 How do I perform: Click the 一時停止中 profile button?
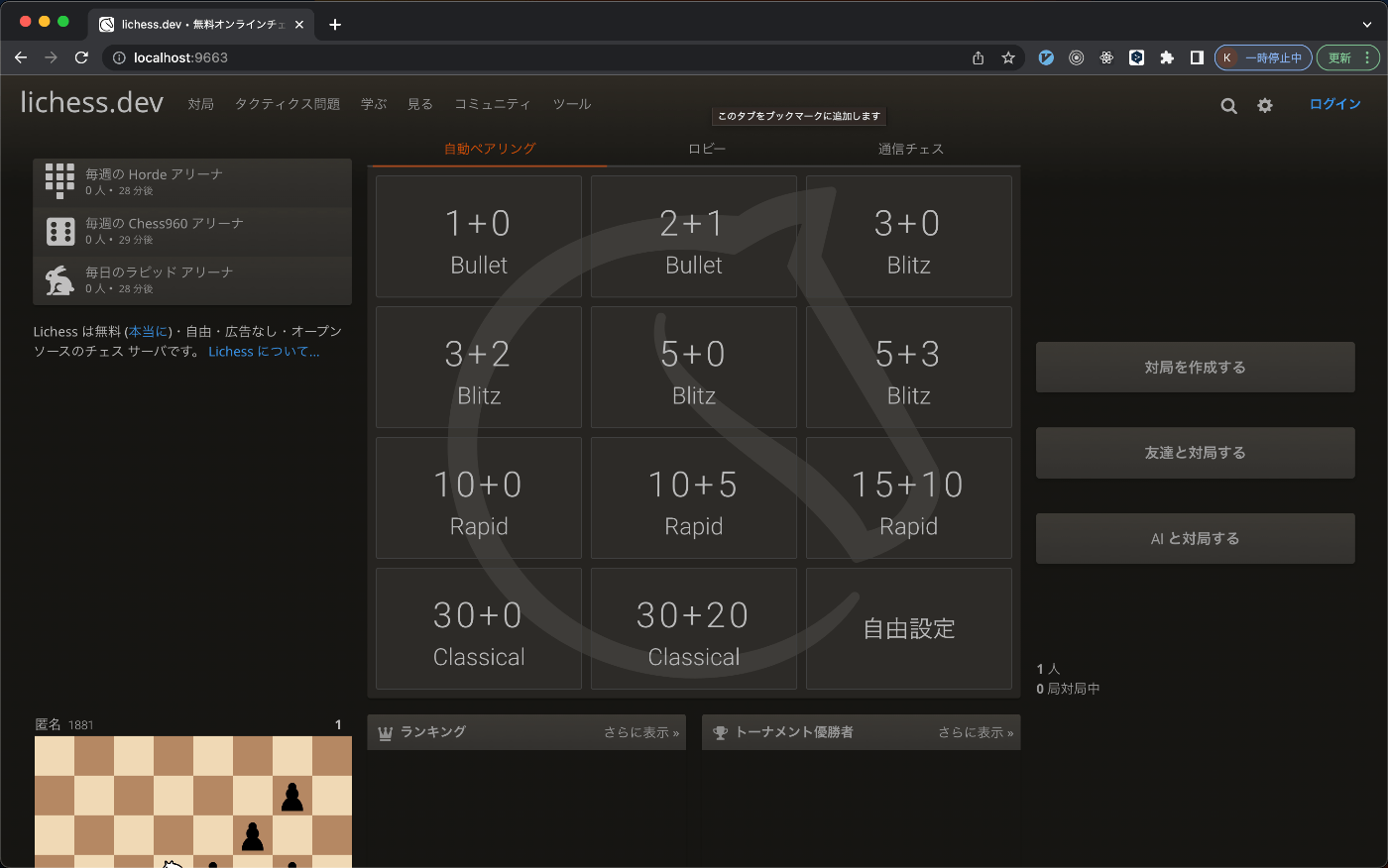tap(1263, 57)
